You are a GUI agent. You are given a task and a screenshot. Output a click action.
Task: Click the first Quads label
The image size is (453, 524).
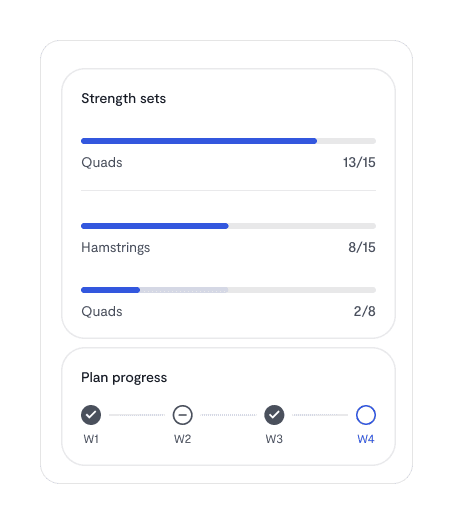pyautogui.click(x=102, y=162)
